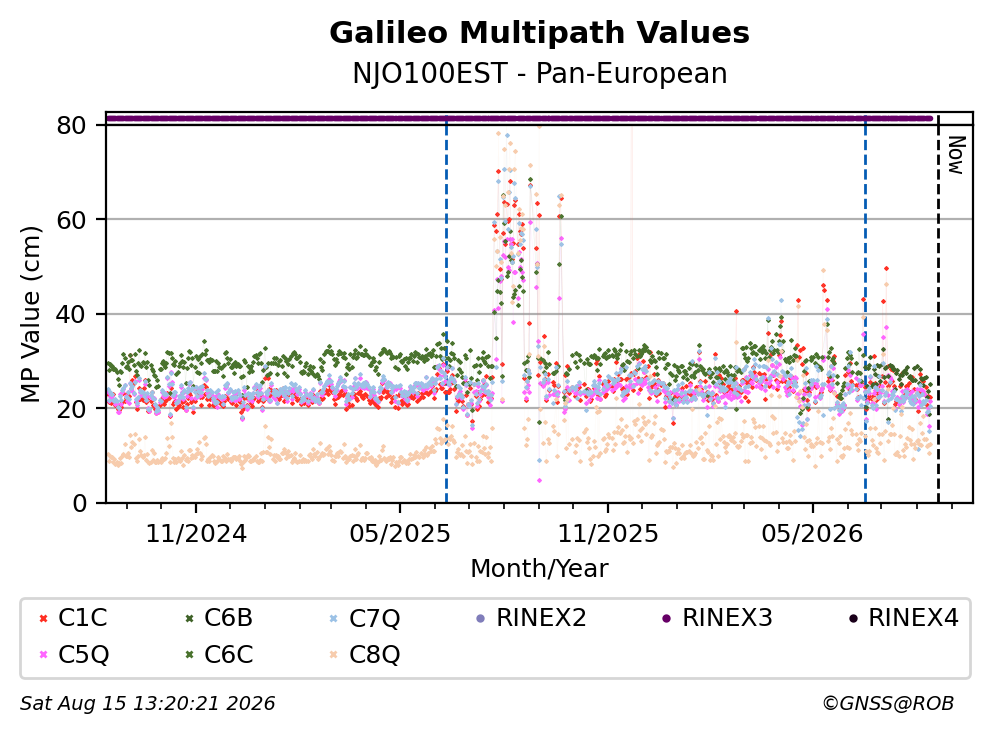Click the RINEX2 legend entry
Viewport: 992px width, 734px height.
pyautogui.click(x=530, y=618)
